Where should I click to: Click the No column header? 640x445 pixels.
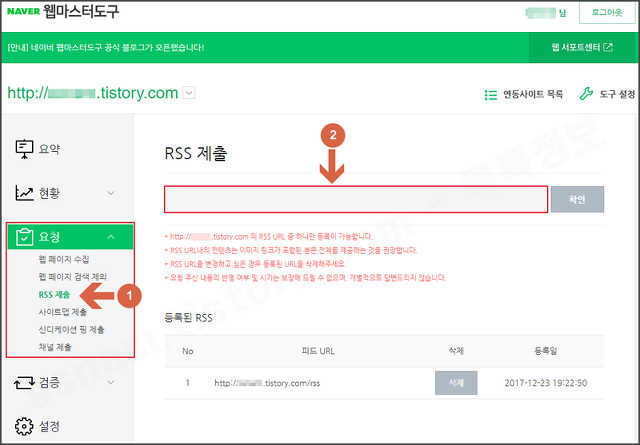[188, 351]
